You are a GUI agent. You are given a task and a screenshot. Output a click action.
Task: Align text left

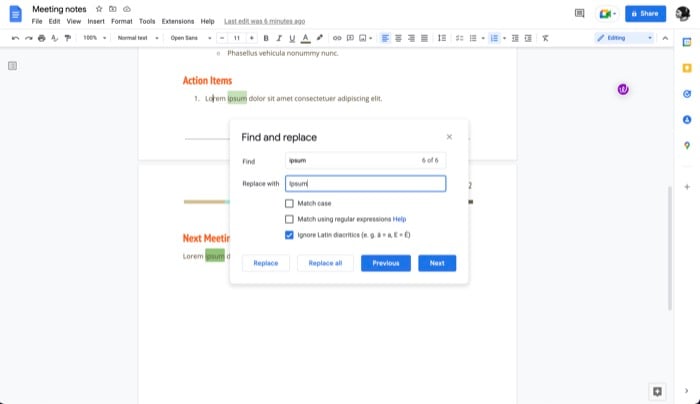click(x=385, y=38)
